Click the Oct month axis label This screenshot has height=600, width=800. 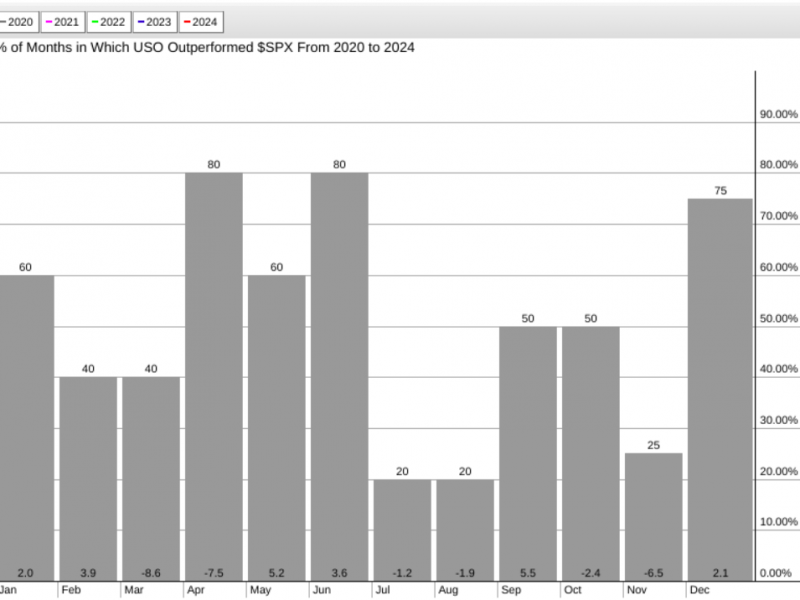click(x=572, y=590)
